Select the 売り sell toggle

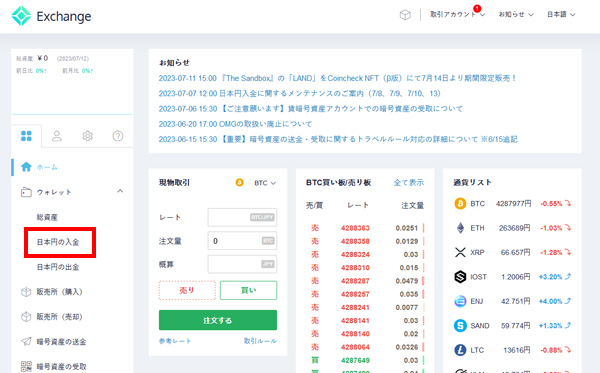[x=187, y=290]
